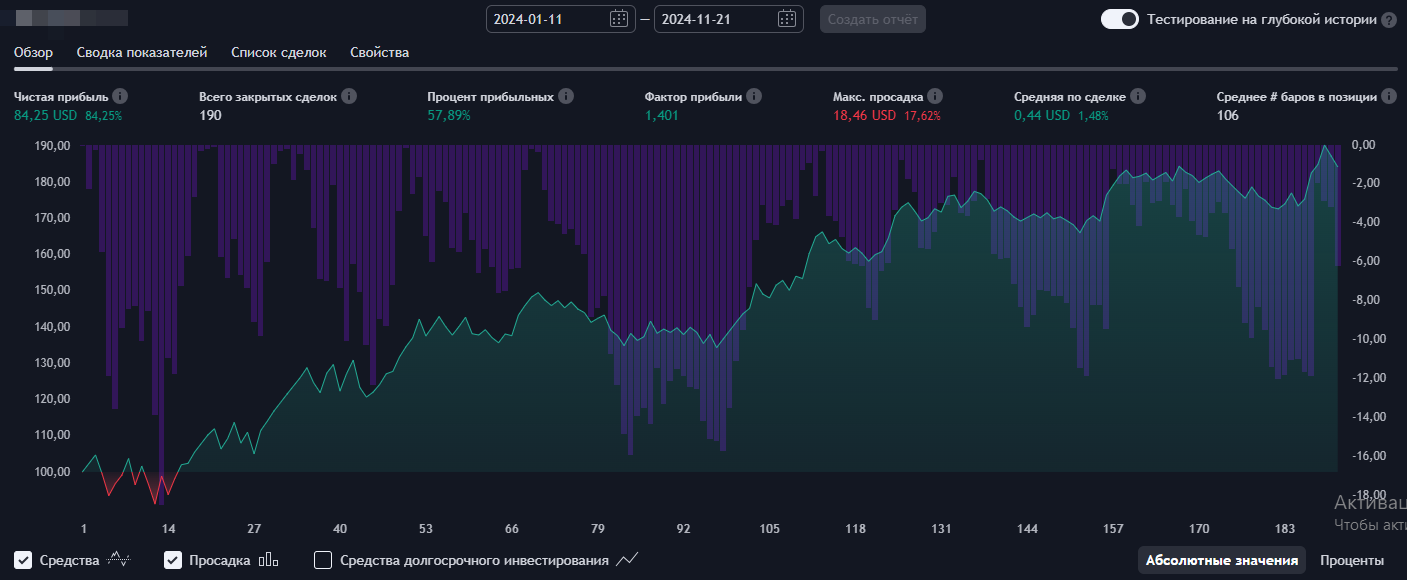This screenshot has height=580, width=1407.
Task: Click info icon beside Процент прибыльных
Action: point(566,96)
